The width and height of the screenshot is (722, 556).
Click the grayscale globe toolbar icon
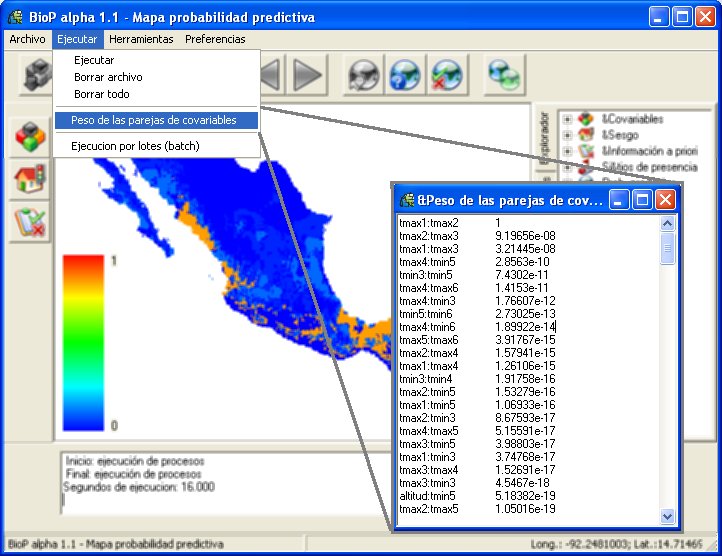pos(364,75)
